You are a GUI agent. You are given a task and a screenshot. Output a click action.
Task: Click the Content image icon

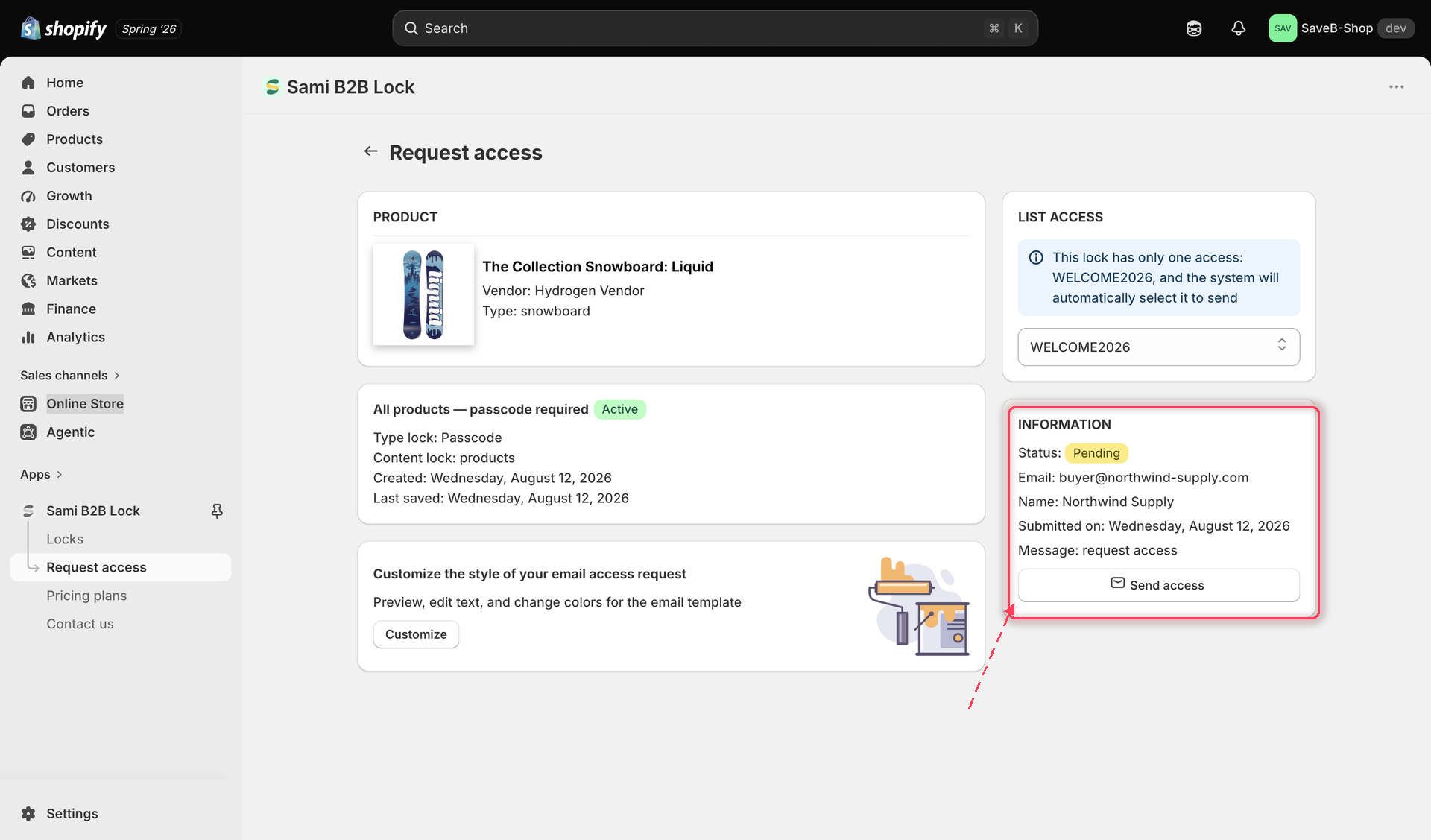pyautogui.click(x=28, y=253)
